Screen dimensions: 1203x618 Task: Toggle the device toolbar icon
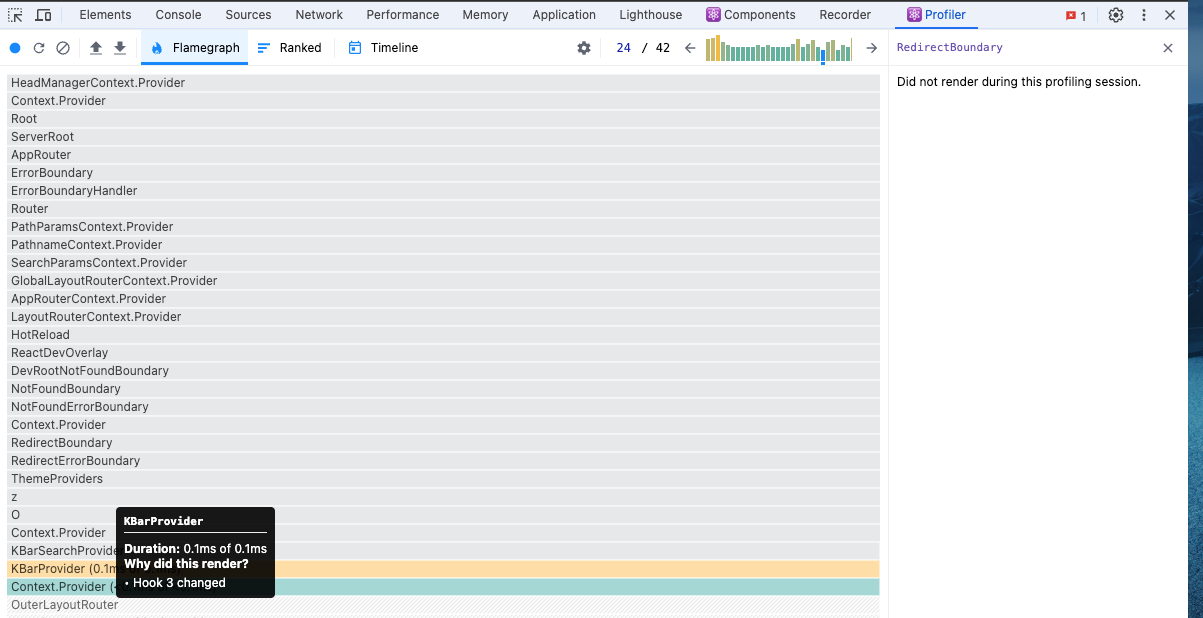43,15
